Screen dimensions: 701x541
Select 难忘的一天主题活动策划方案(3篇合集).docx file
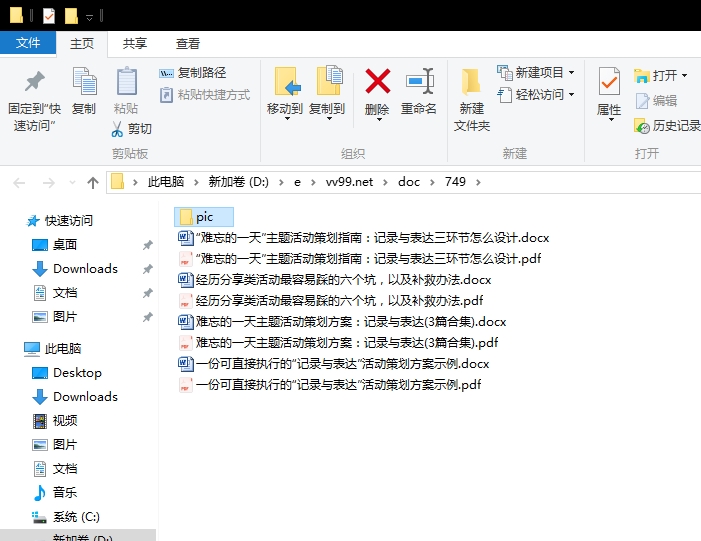coord(342,321)
